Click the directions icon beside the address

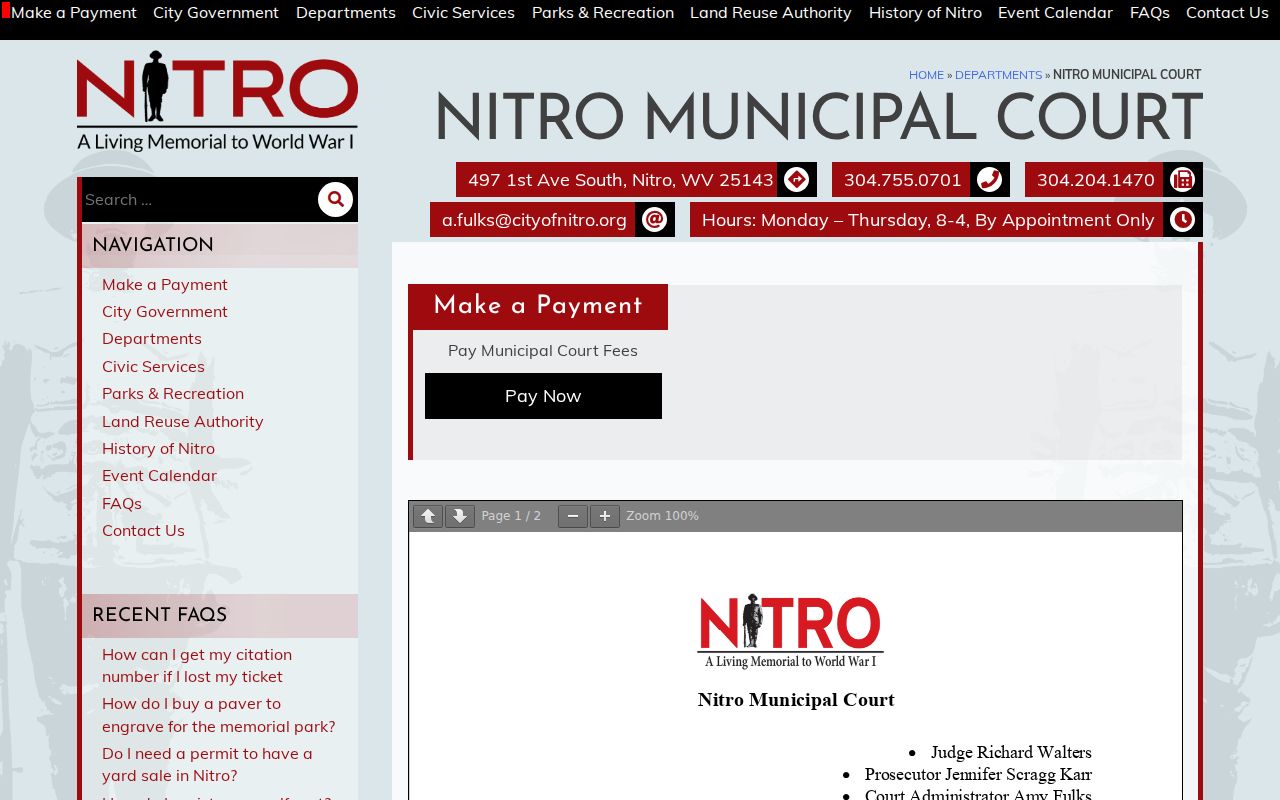click(x=796, y=180)
